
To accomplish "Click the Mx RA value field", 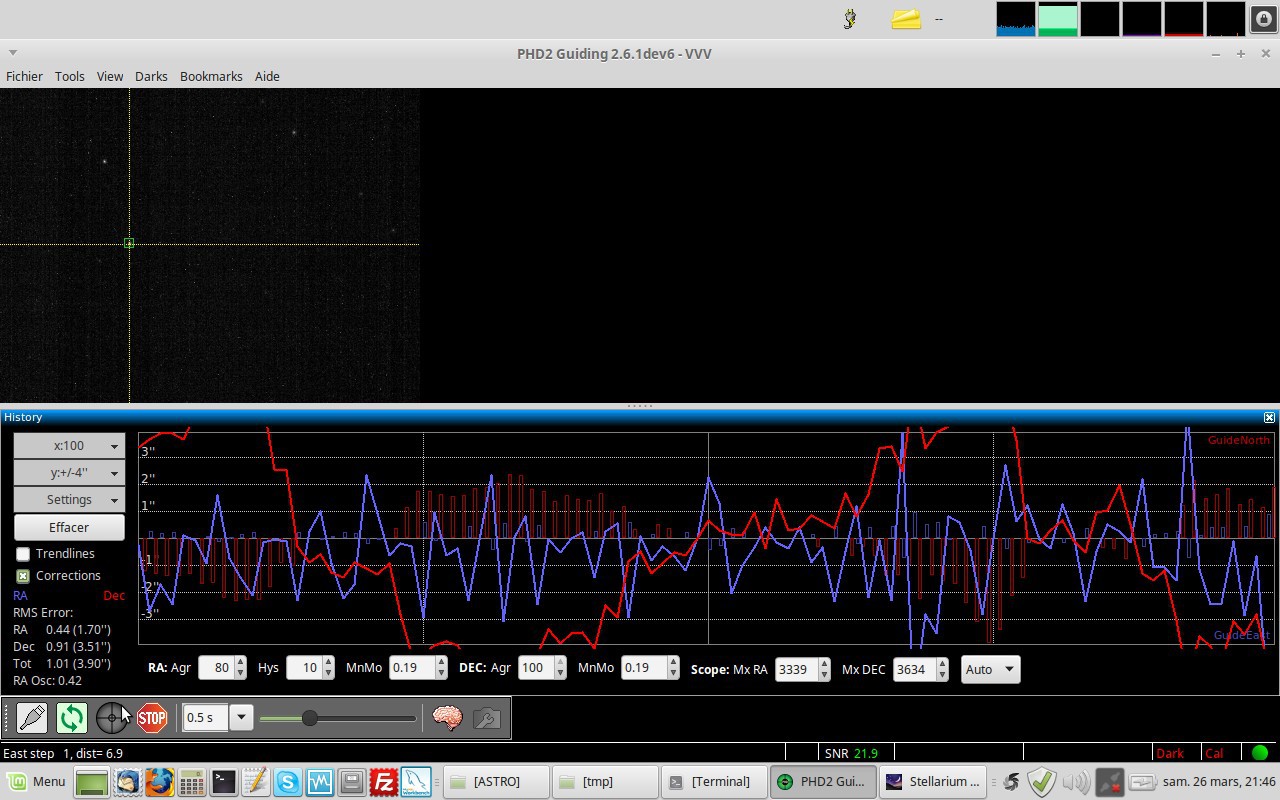I will [796, 669].
